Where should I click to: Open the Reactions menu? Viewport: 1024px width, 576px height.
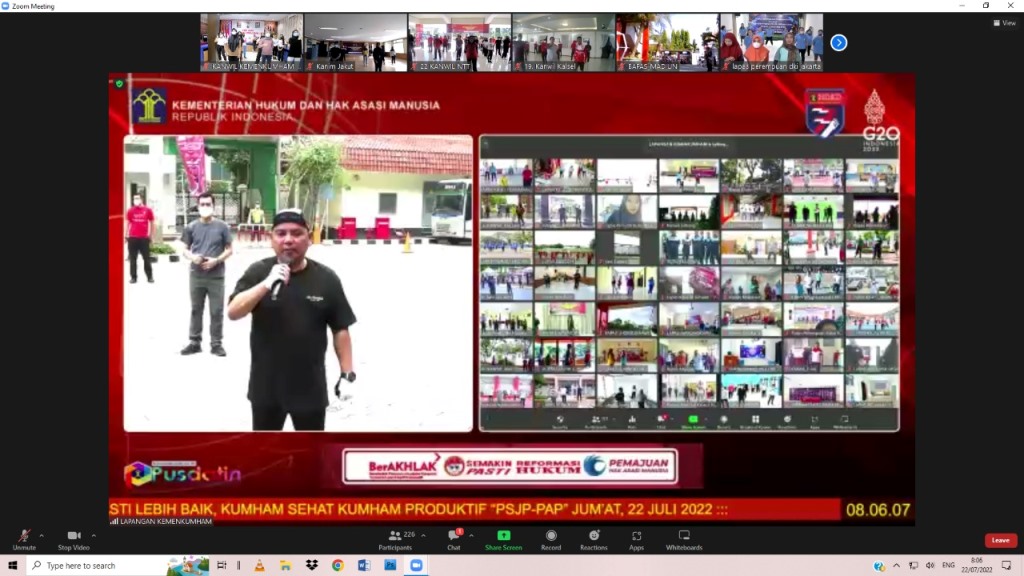[x=593, y=538]
